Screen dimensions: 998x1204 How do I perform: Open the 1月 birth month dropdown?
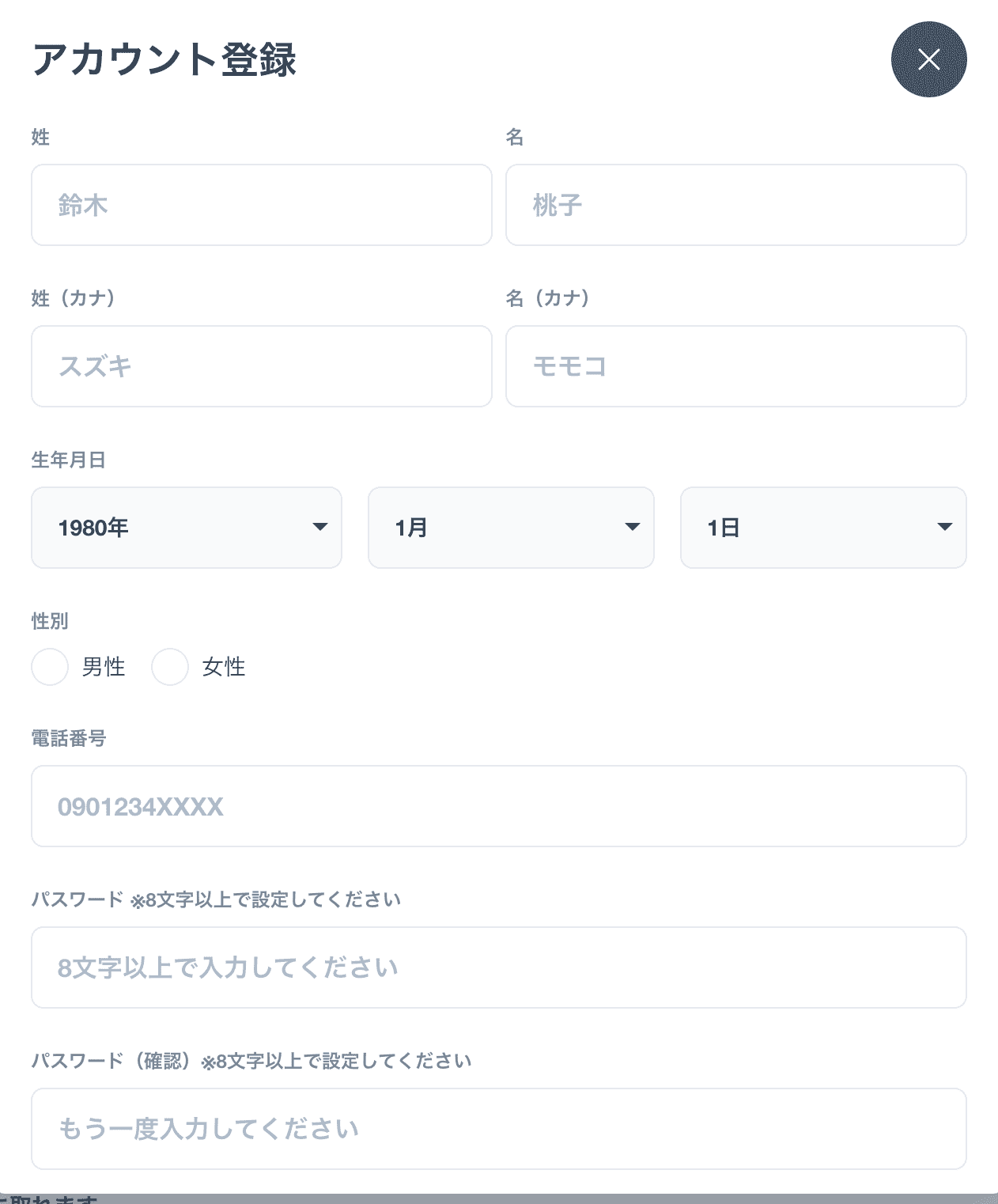pyautogui.click(x=511, y=528)
